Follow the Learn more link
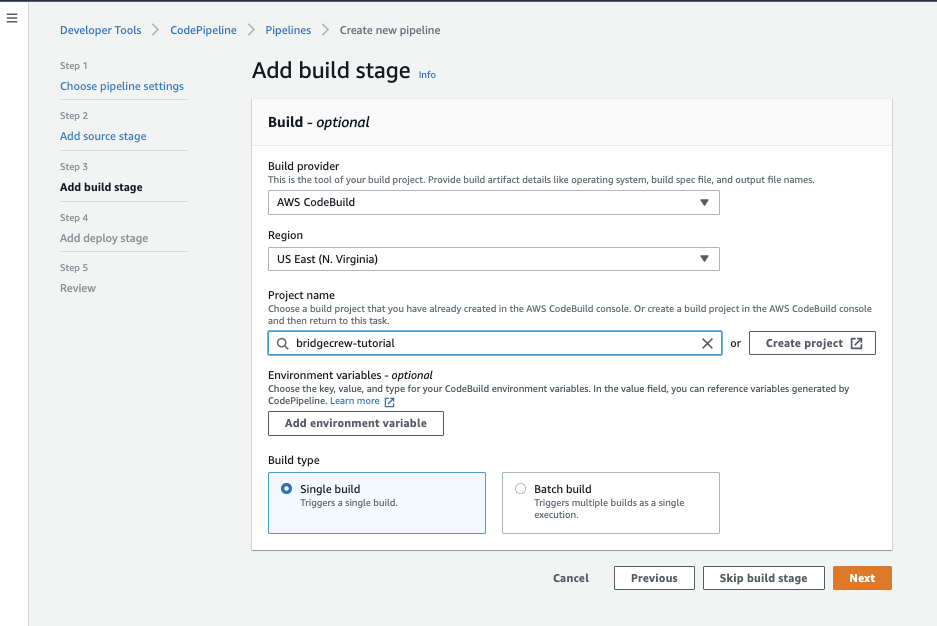937x626 pixels. click(354, 401)
